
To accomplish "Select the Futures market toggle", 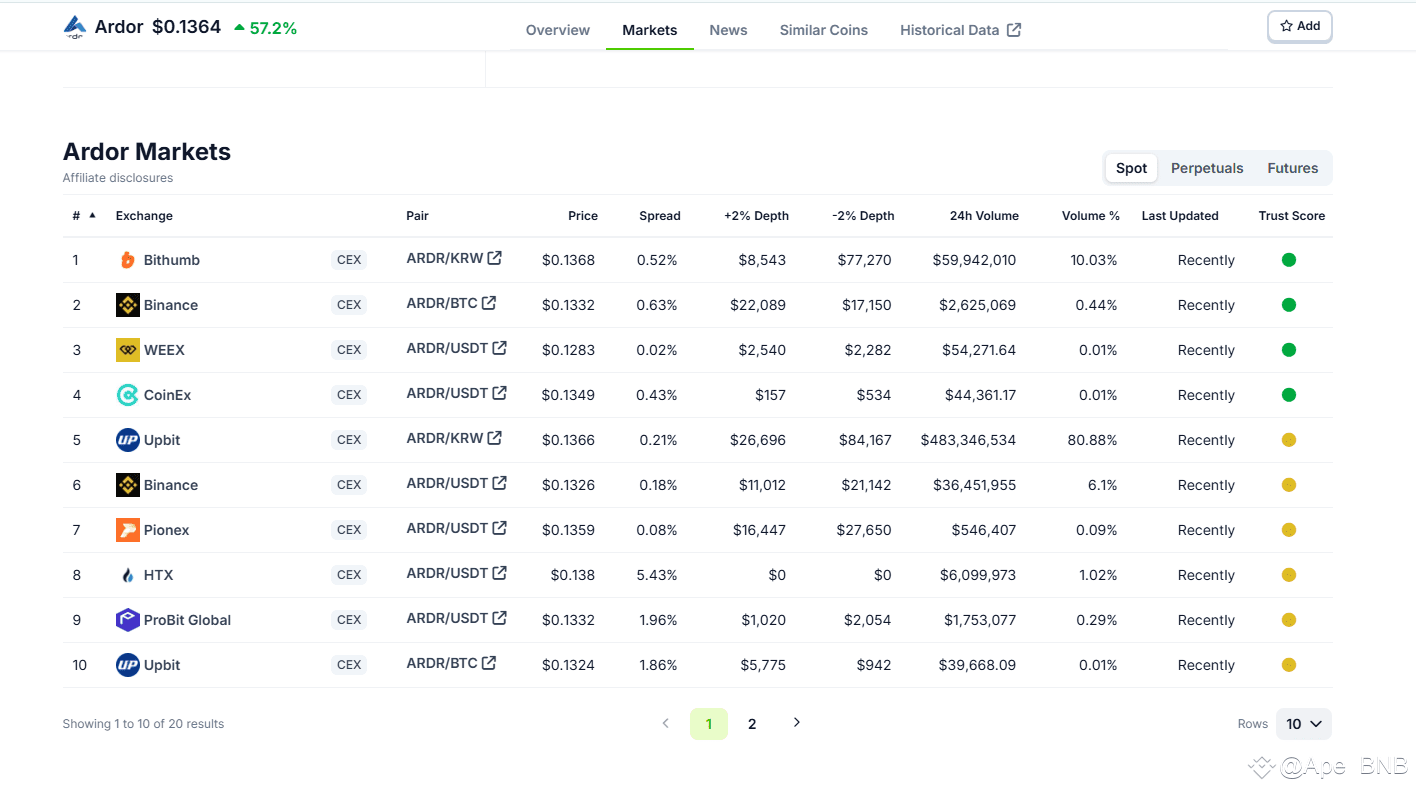I will point(1292,168).
